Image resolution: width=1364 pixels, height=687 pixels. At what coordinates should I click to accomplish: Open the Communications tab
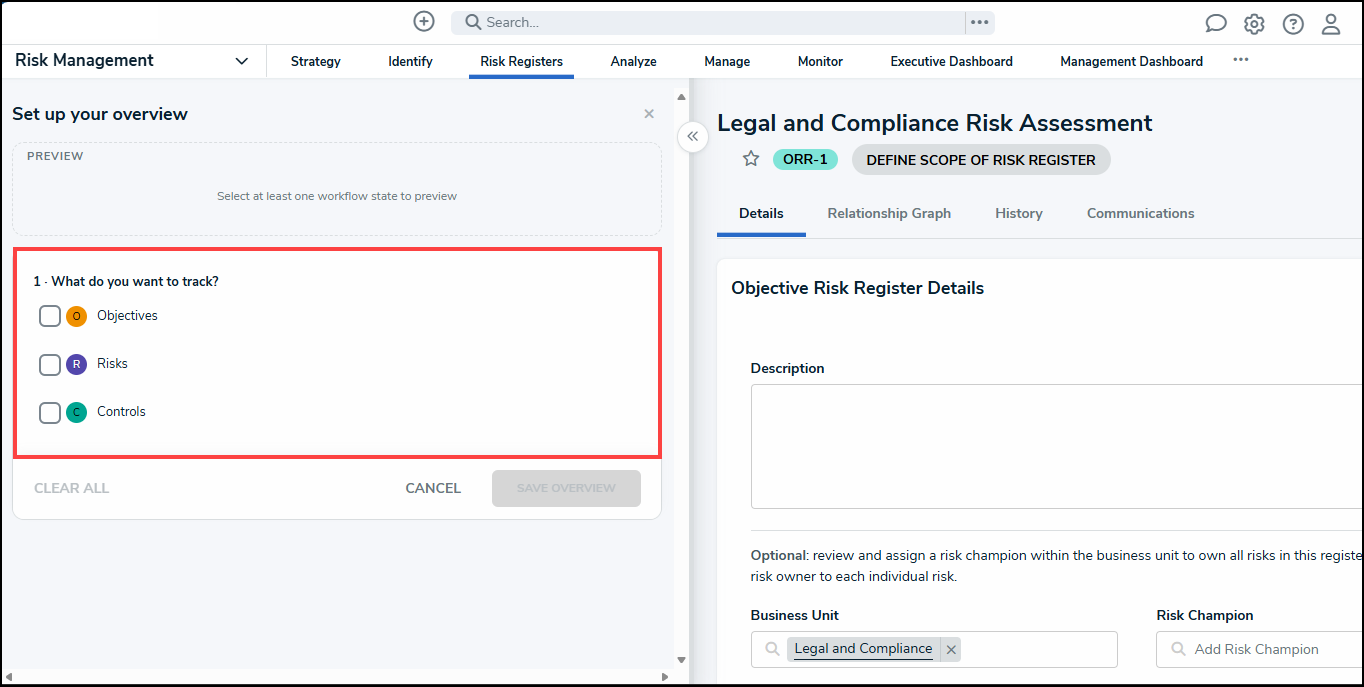pyautogui.click(x=1141, y=213)
